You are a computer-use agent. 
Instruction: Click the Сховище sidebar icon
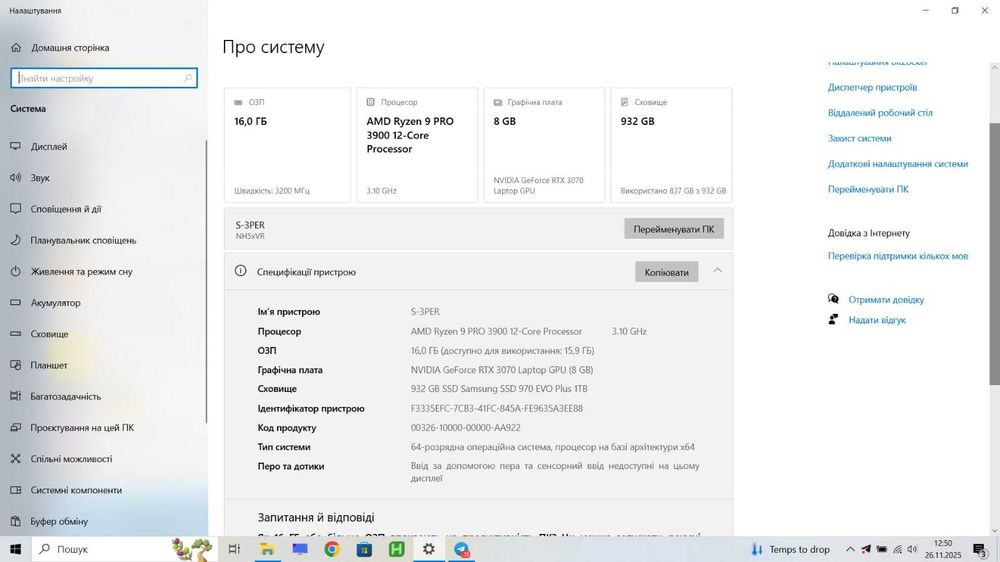(16, 334)
